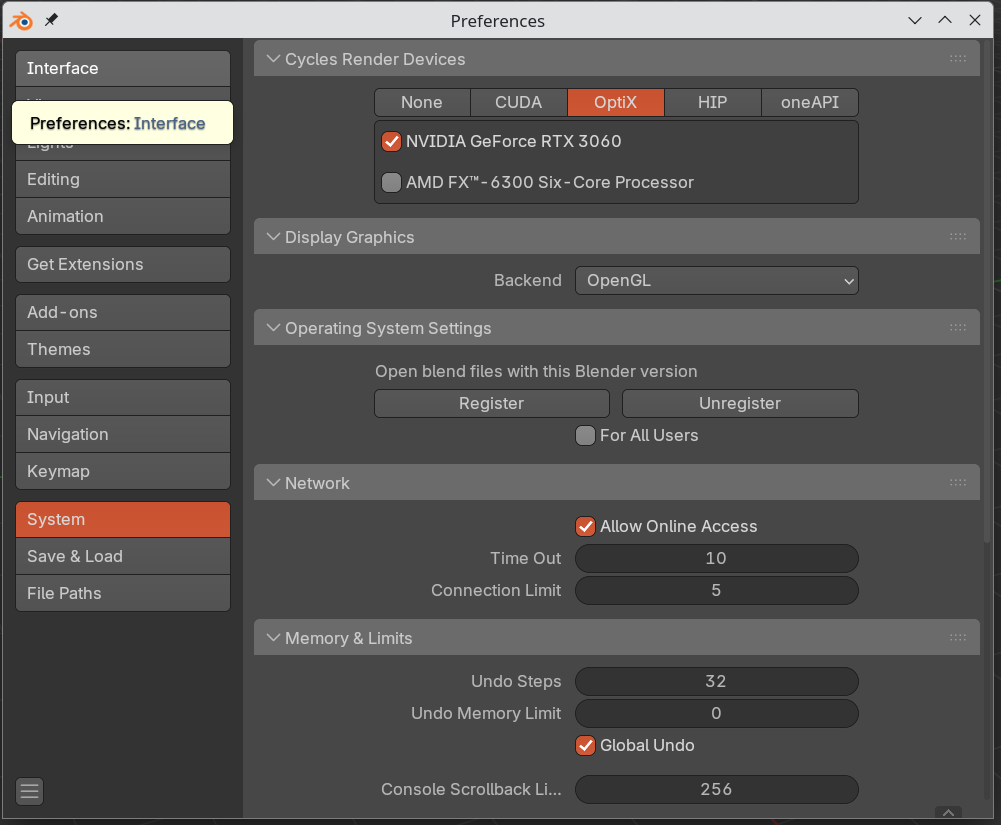1001x825 pixels.
Task: Open the hamburger preferences menu
Action: coord(29,791)
